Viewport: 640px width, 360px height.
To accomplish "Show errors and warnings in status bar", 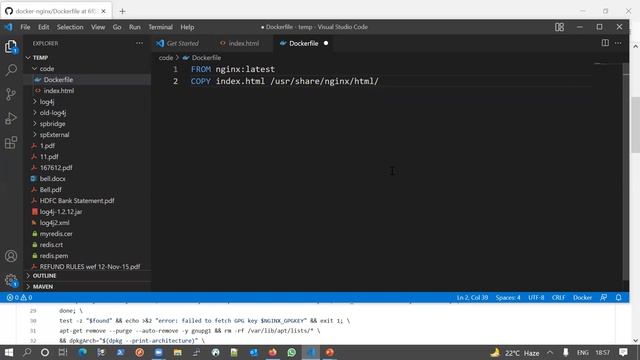I will tap(19, 298).
